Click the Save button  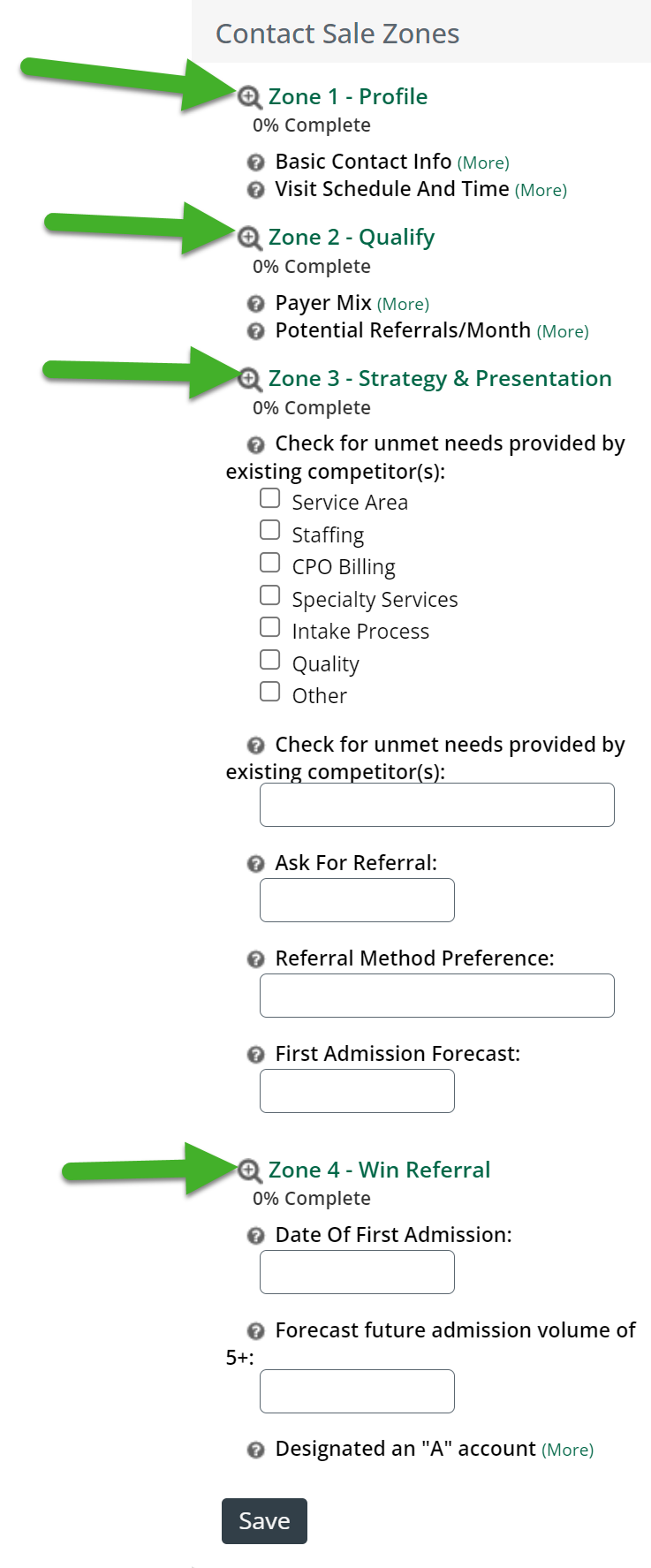264,1521
